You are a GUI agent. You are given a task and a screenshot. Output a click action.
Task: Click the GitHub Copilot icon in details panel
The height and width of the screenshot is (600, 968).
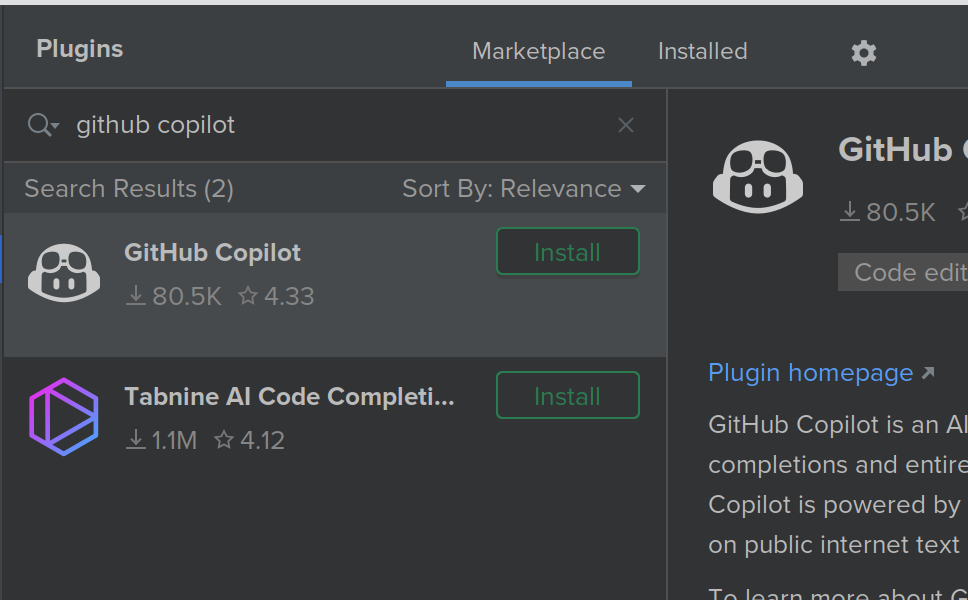757,177
